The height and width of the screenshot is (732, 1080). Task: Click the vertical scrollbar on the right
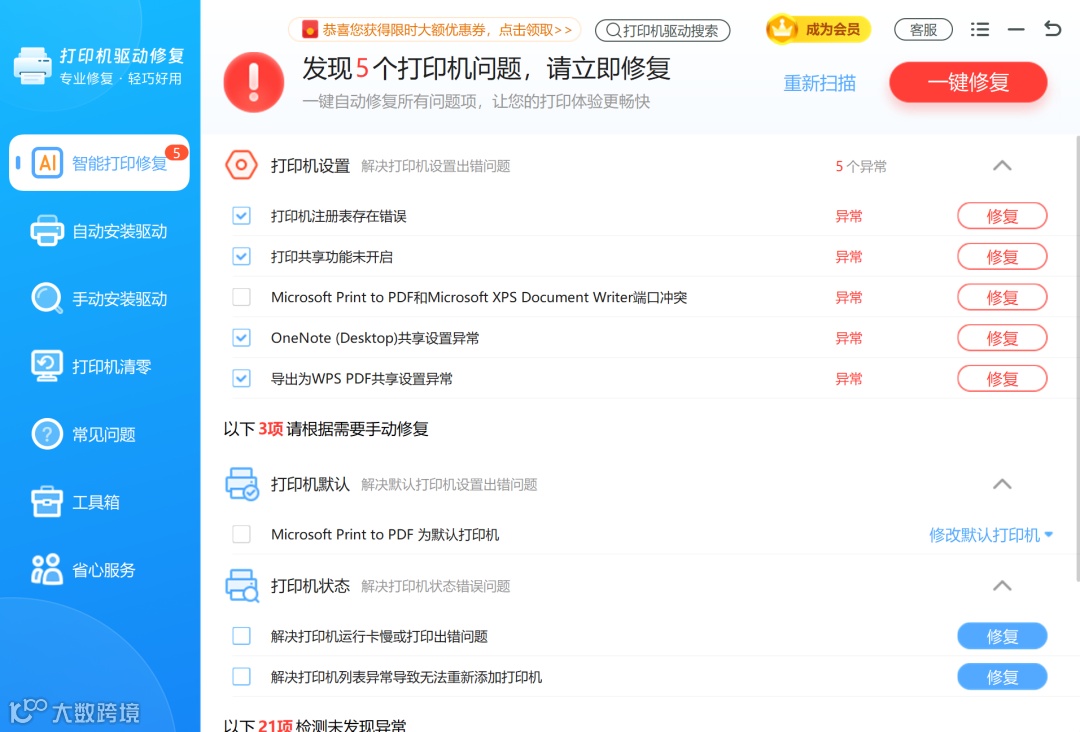point(1077,358)
